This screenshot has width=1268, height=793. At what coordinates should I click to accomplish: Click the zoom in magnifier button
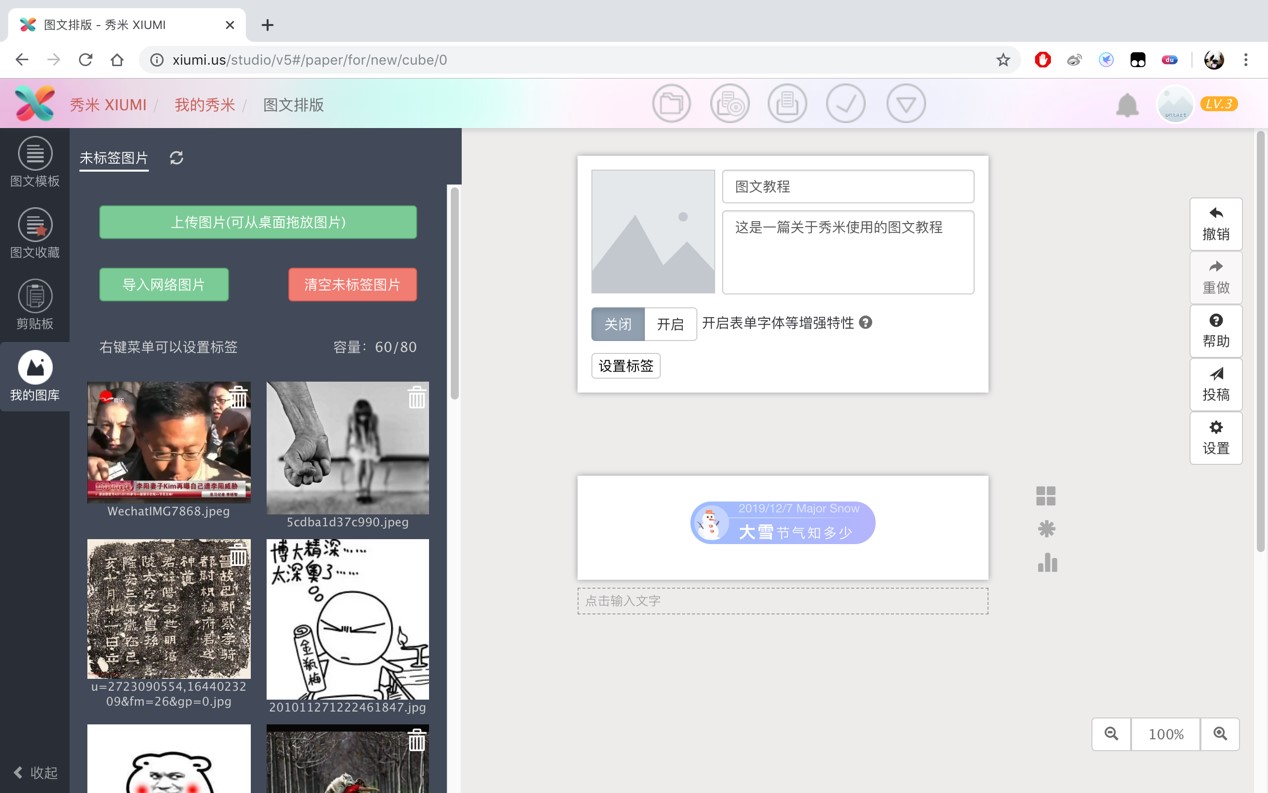click(1220, 734)
